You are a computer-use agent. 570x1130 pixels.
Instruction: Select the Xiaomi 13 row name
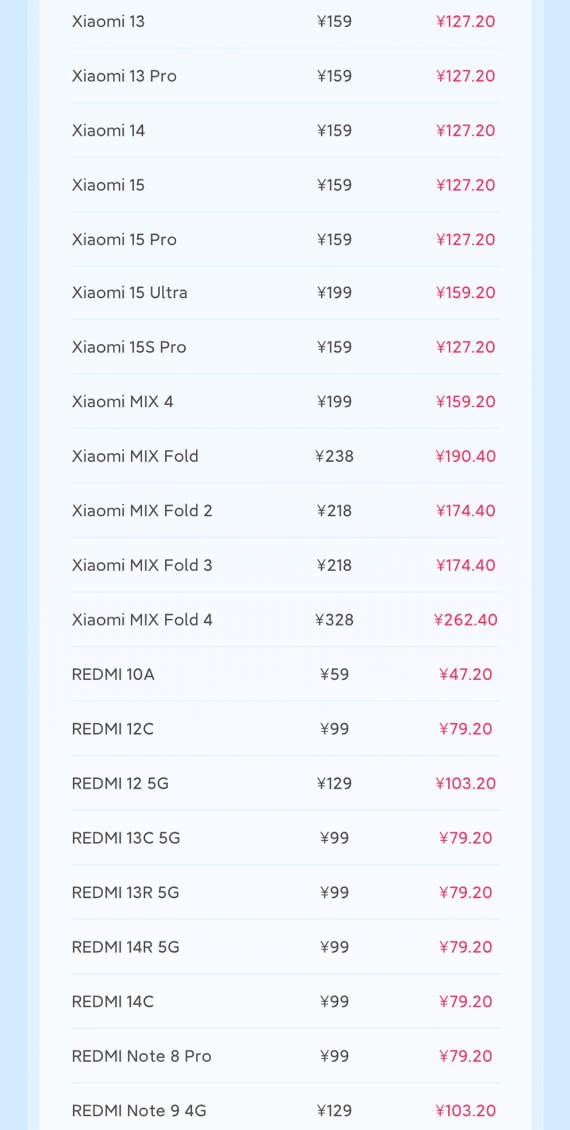point(108,22)
